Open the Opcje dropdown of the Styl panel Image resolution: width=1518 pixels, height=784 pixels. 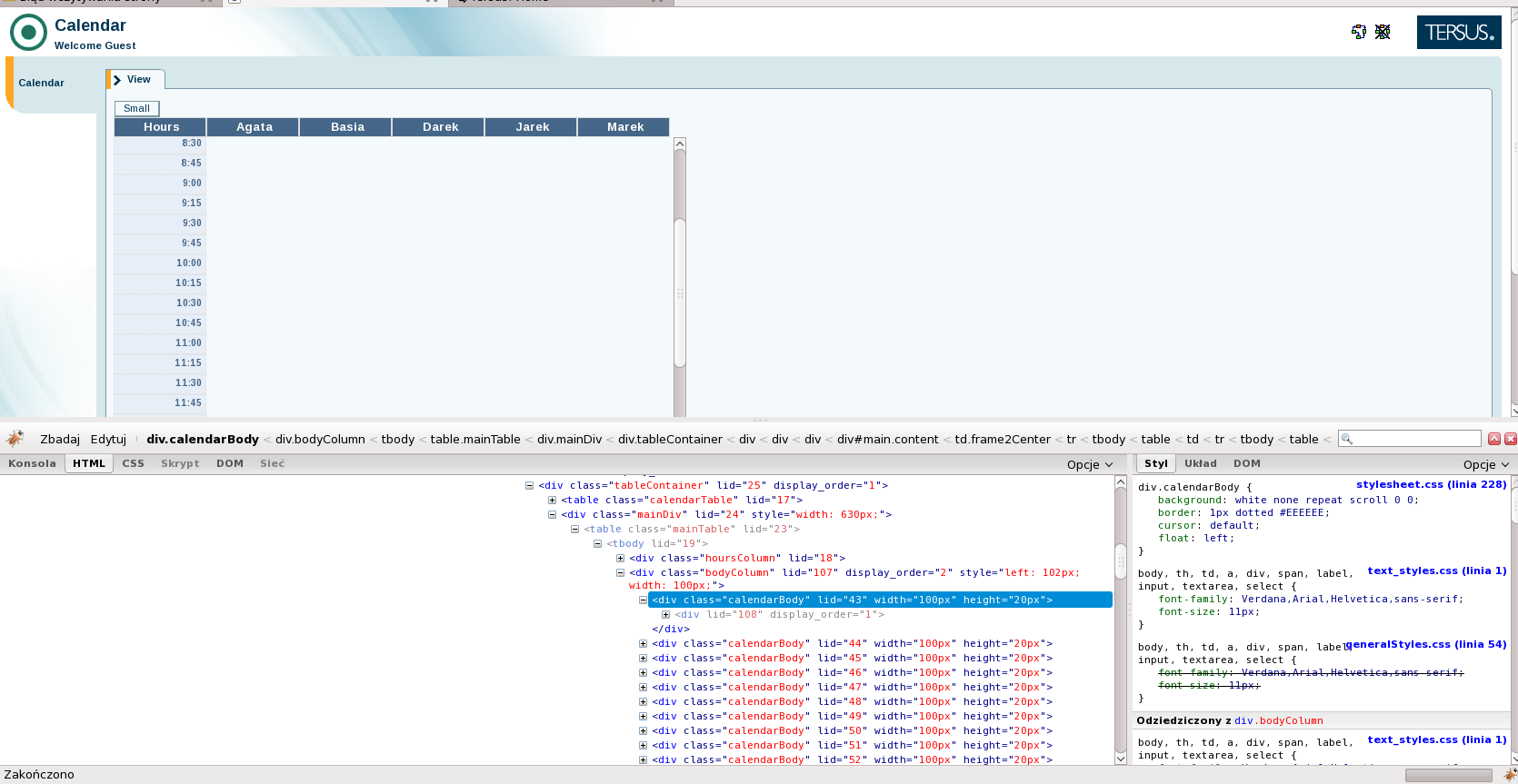click(x=1486, y=464)
